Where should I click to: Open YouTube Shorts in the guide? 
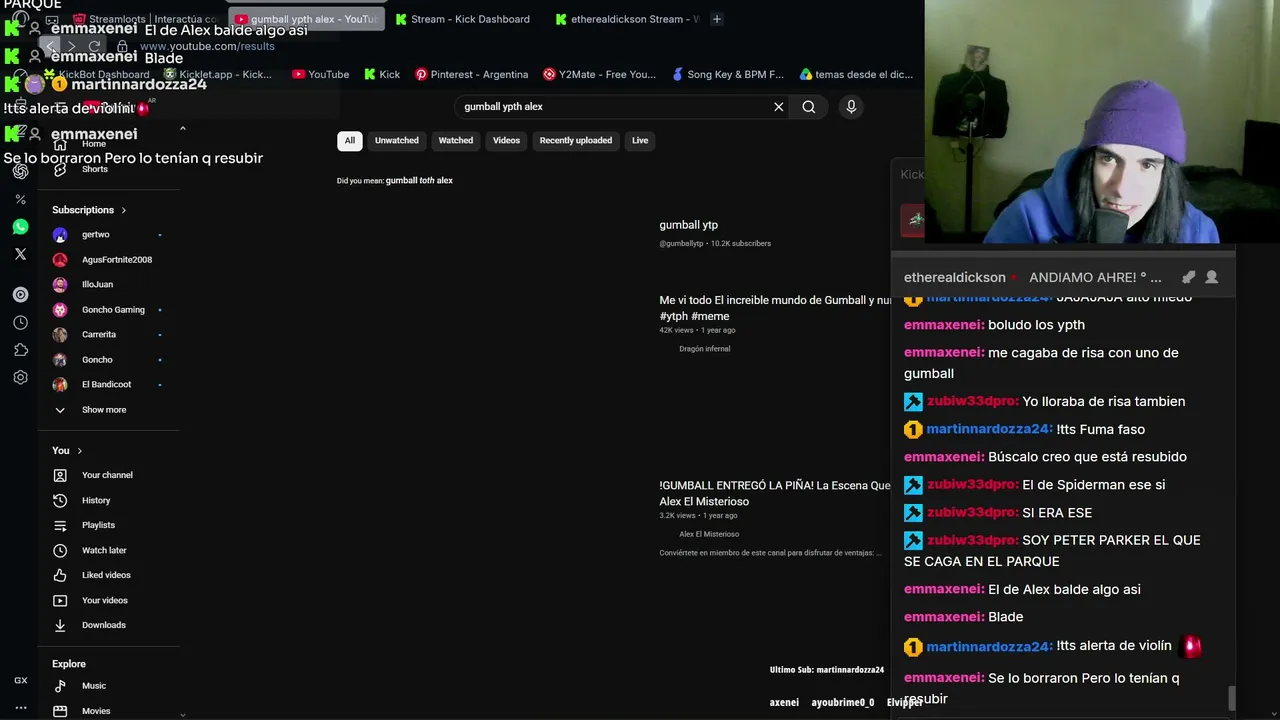pos(94,169)
